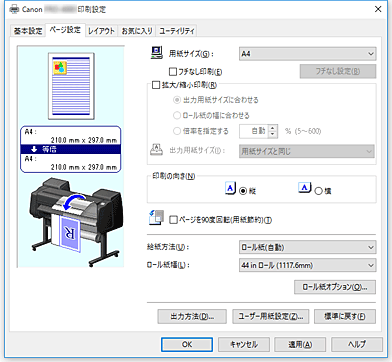Click the 適用 apply button
Viewport: 392px width, 362px height.
click(x=300, y=344)
